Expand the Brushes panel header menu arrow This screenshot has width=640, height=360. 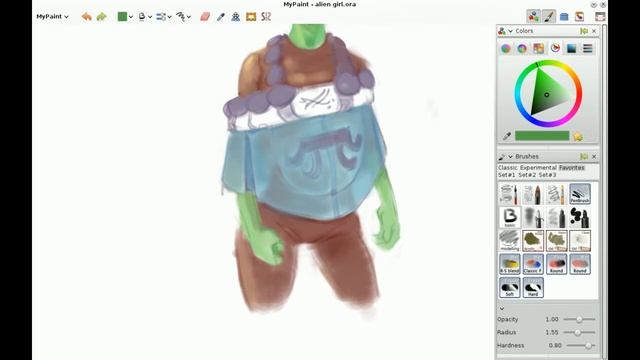tap(510, 157)
